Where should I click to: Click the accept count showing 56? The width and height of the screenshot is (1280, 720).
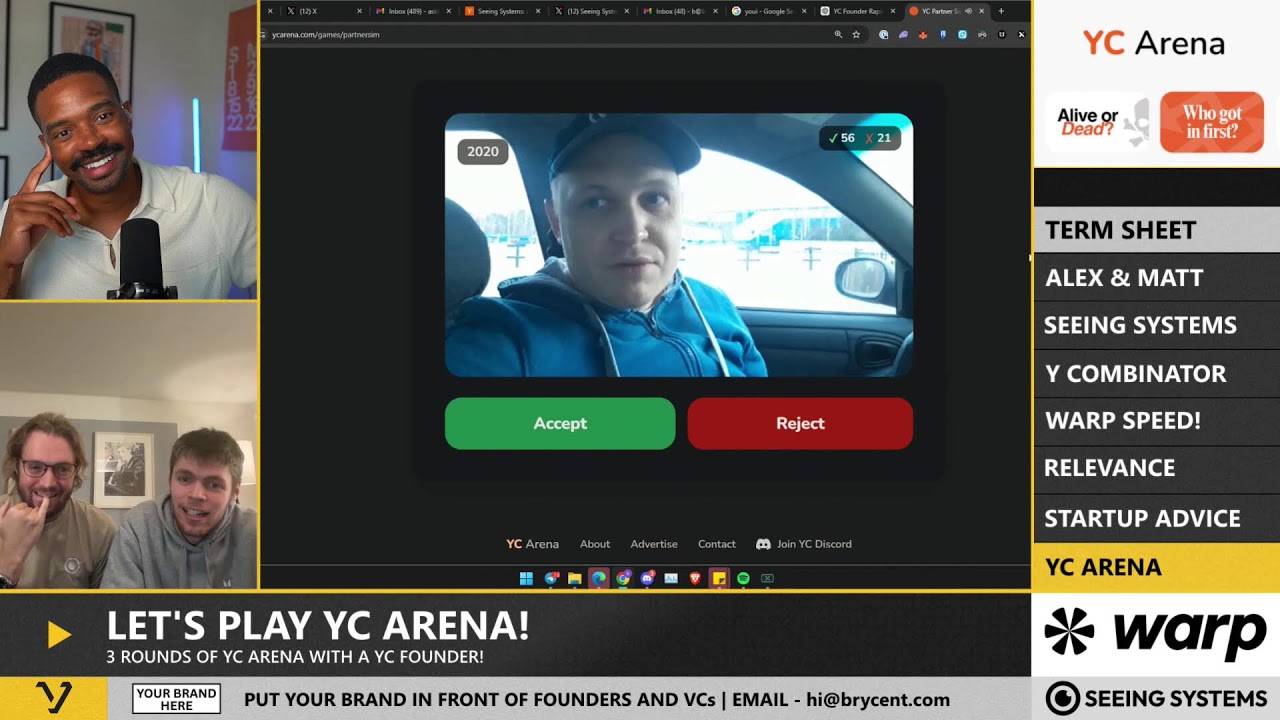tap(842, 138)
